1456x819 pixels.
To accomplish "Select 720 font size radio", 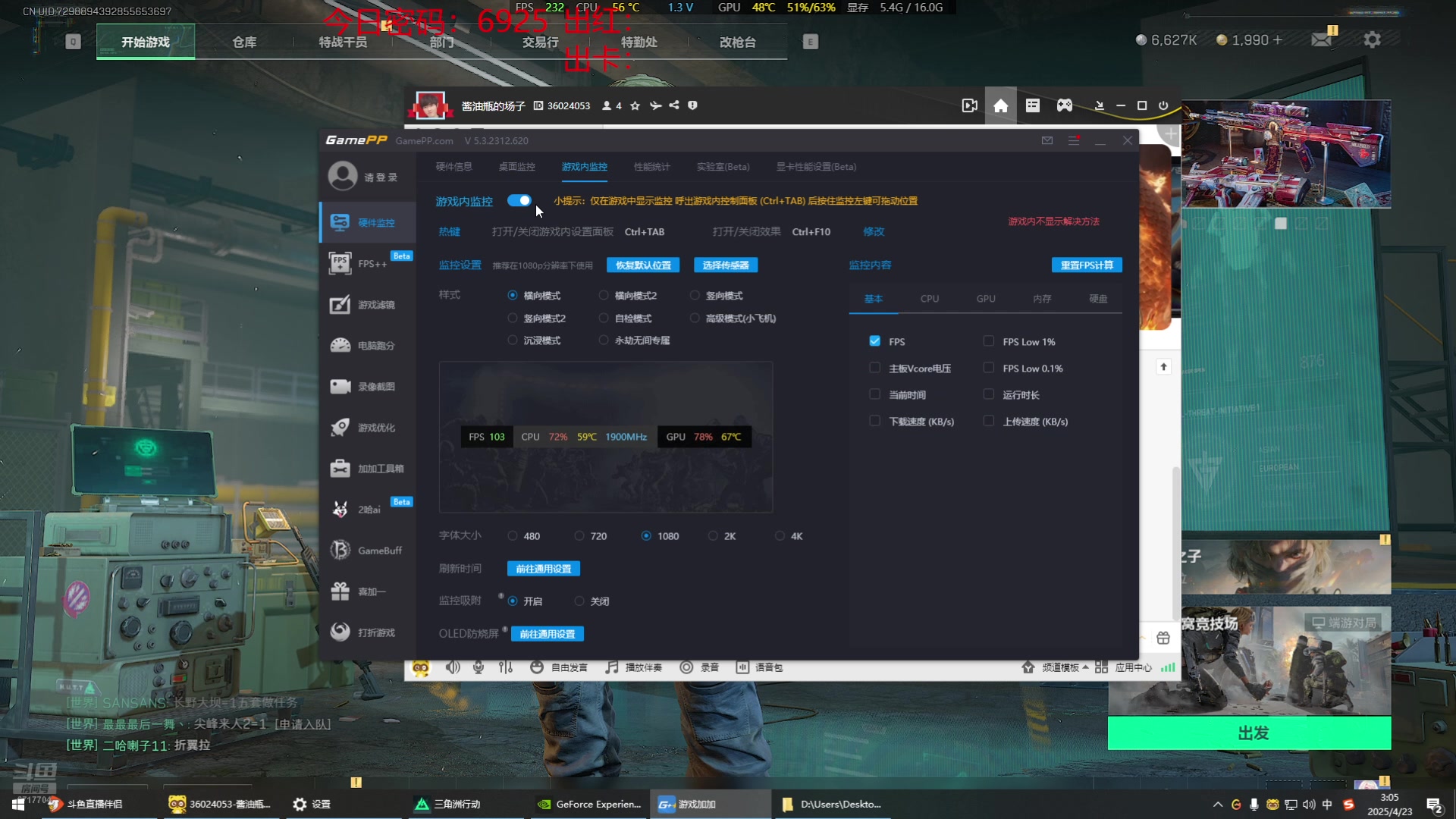I will pyautogui.click(x=579, y=535).
